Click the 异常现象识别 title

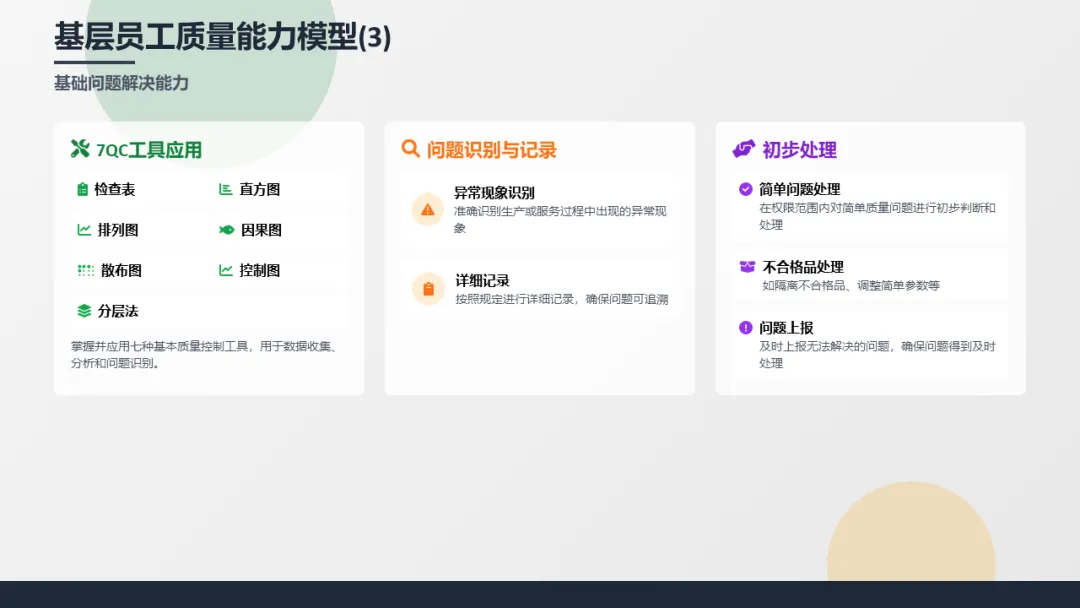[494, 193]
